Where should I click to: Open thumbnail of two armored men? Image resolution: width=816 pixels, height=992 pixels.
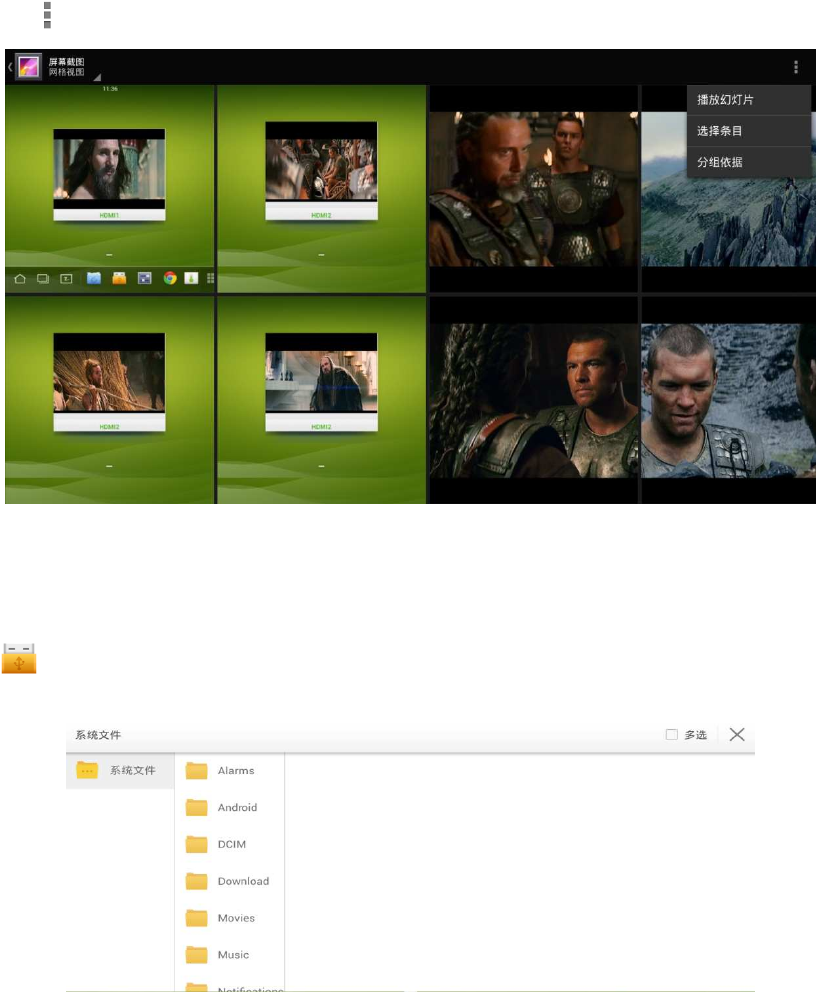click(x=533, y=189)
